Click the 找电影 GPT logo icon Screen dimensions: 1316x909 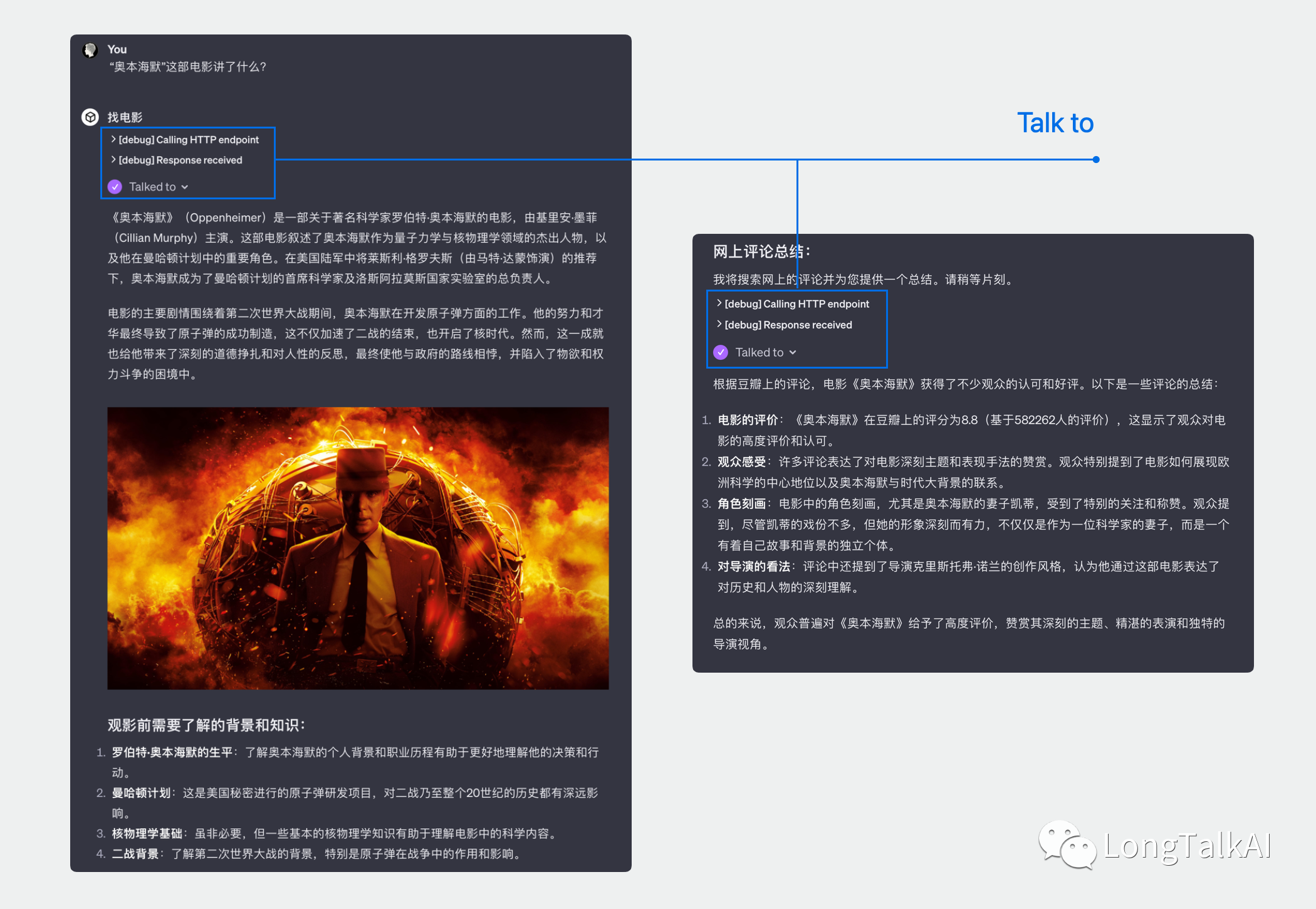(90, 117)
